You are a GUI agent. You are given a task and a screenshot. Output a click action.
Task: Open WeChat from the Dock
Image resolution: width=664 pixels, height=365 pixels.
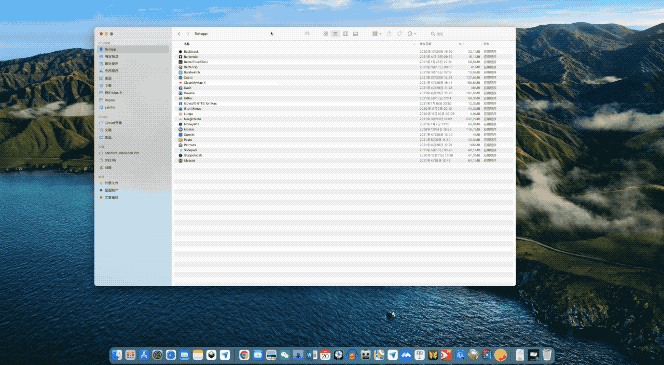pyautogui.click(x=285, y=355)
